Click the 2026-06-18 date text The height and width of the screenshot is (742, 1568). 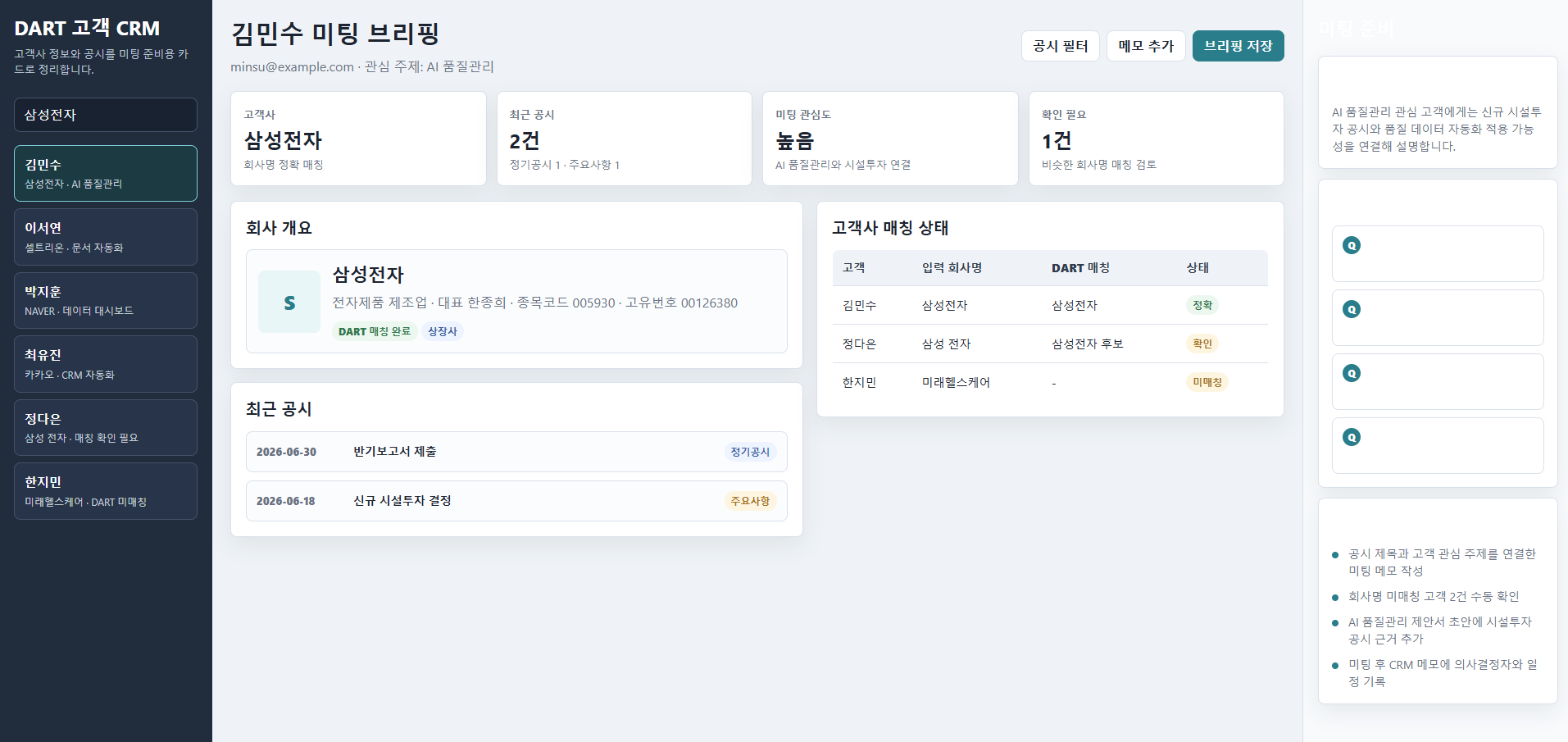tap(286, 501)
